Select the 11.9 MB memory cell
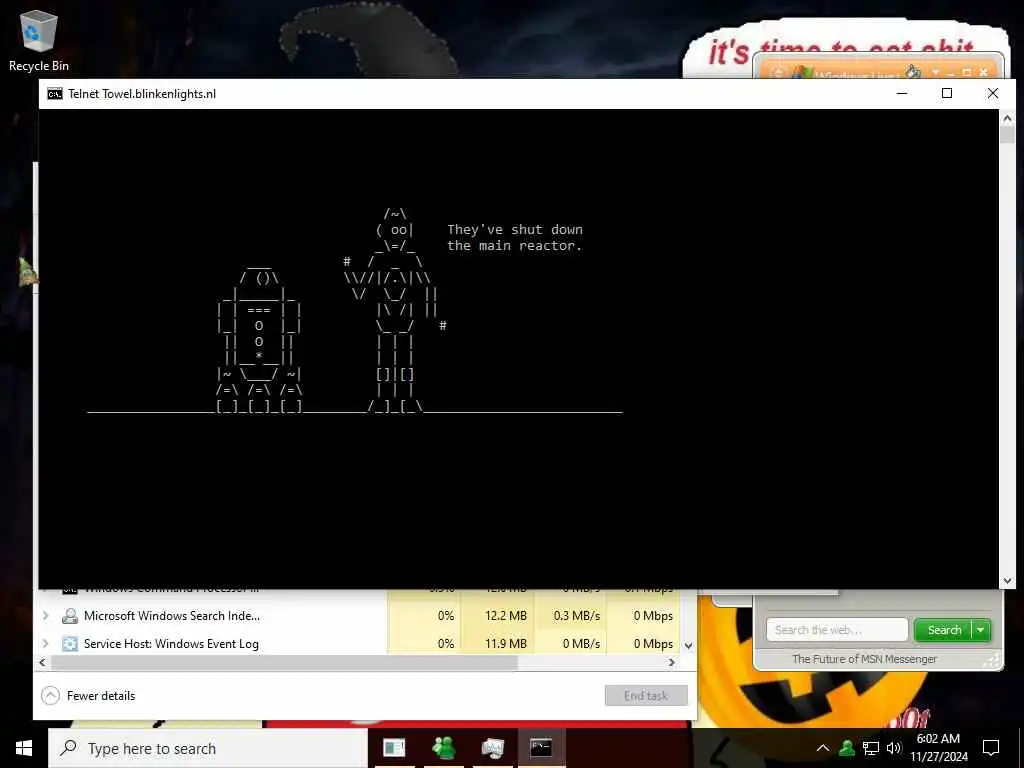This screenshot has height=768, width=1024. pos(498,644)
